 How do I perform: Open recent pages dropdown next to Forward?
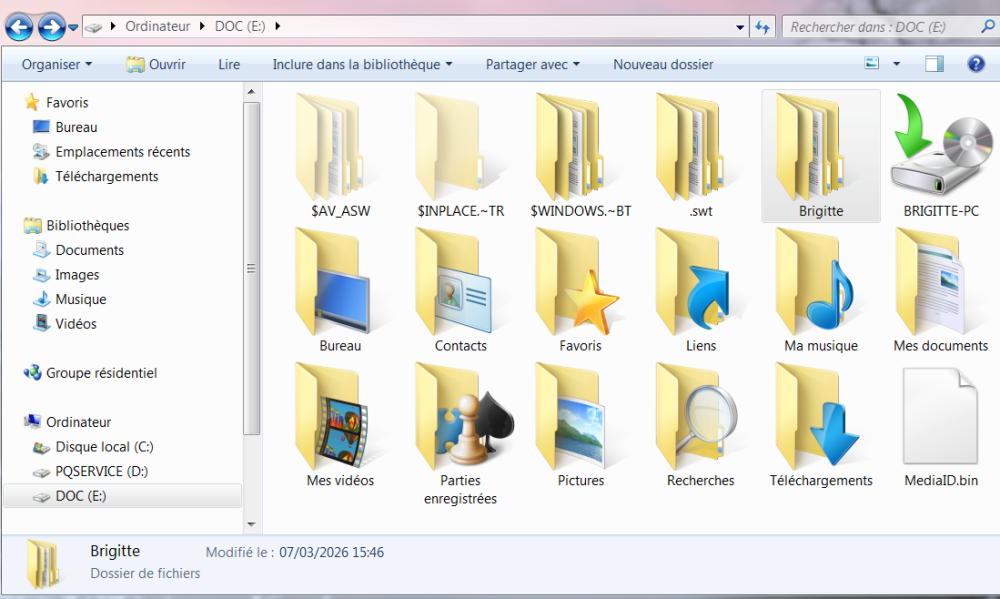[x=73, y=27]
